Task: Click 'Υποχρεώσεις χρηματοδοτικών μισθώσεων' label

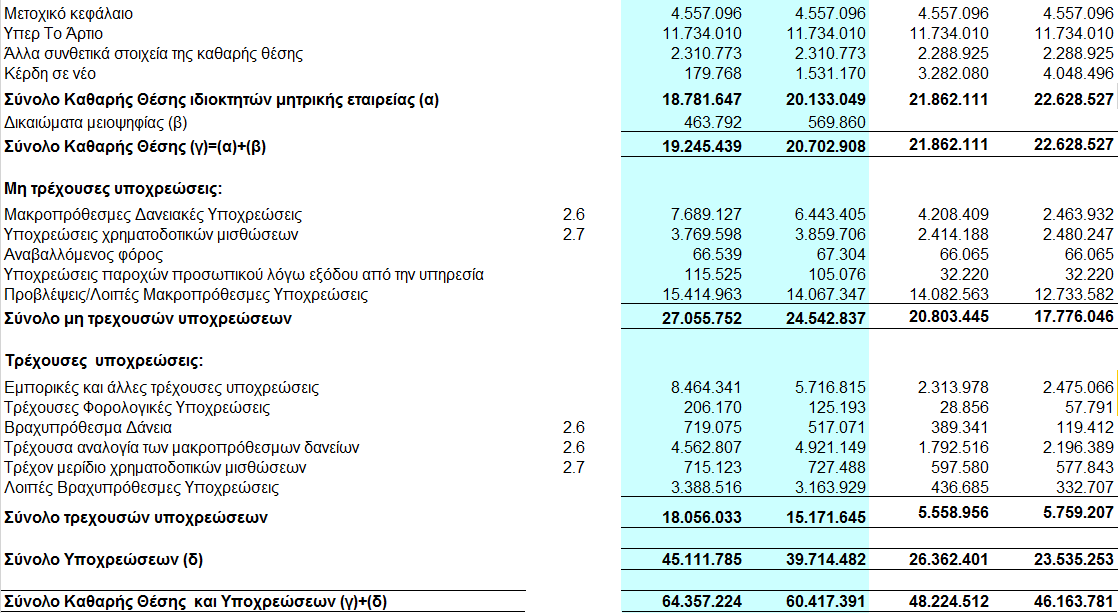Action: 151,235
